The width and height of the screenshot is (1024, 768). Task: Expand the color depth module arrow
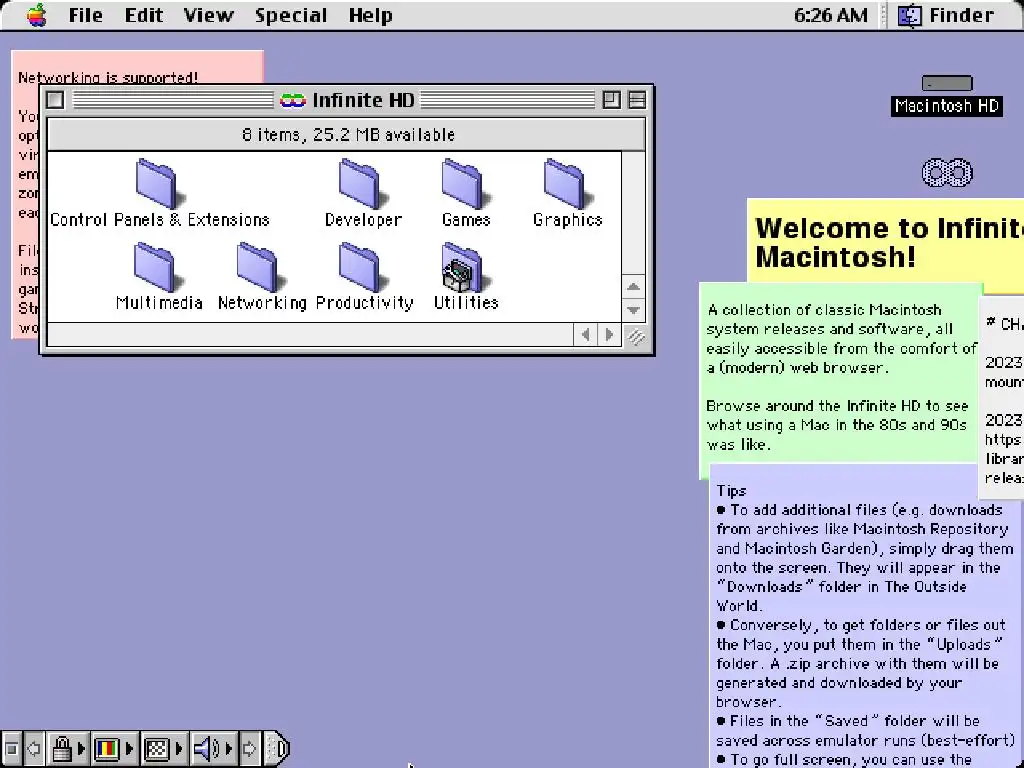(x=129, y=748)
